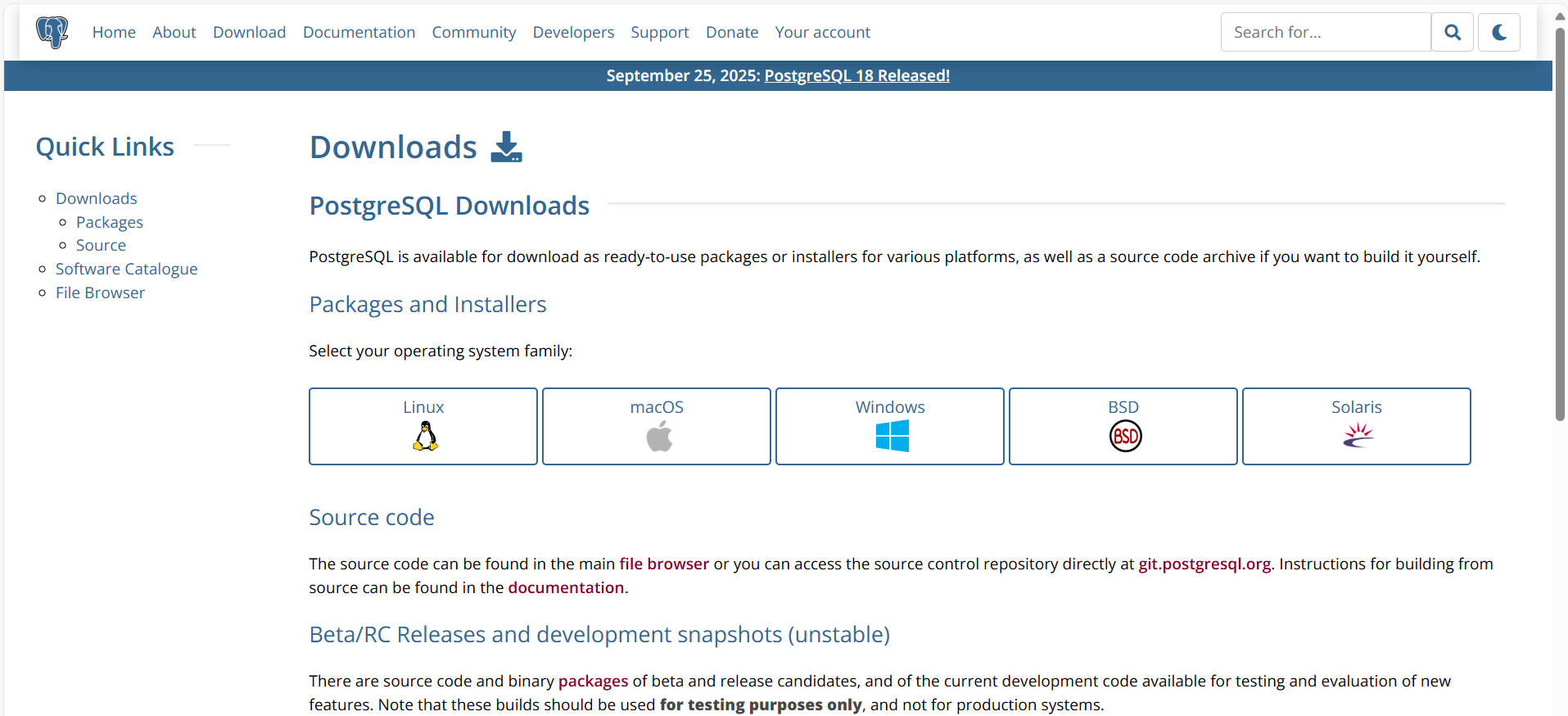This screenshot has width=1568, height=716.
Task: Click the download icon beside Downloads heading
Action: [506, 147]
